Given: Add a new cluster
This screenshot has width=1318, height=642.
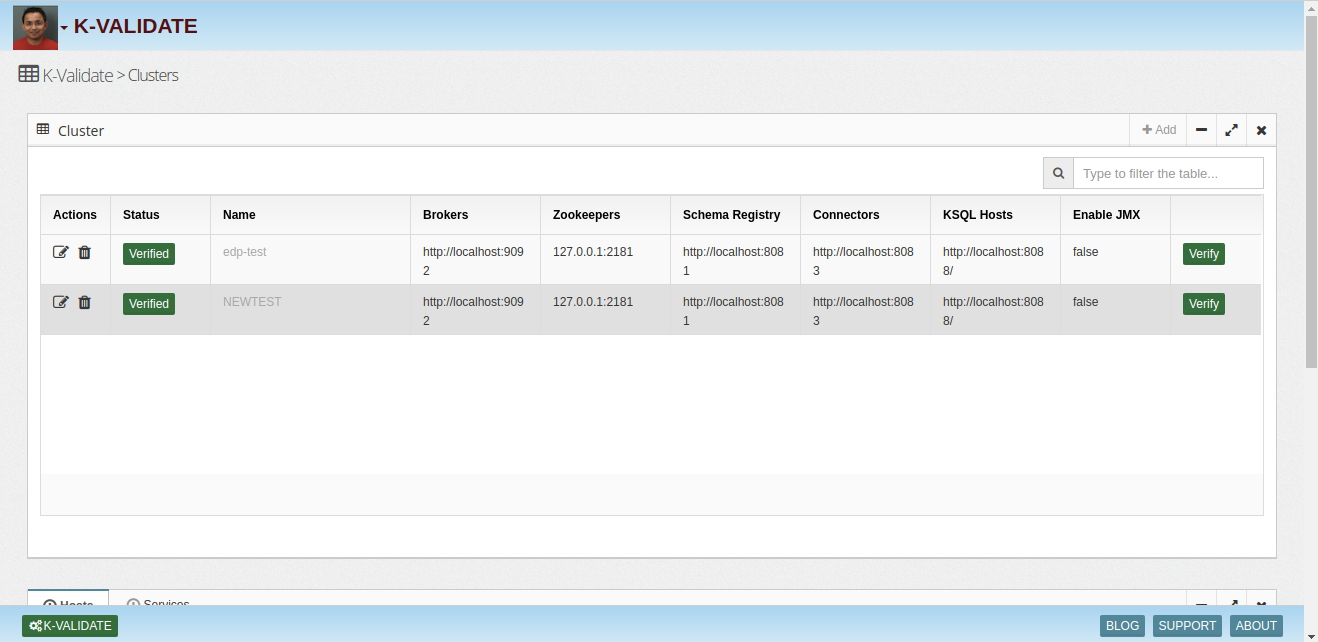Looking at the screenshot, I should point(1159,130).
